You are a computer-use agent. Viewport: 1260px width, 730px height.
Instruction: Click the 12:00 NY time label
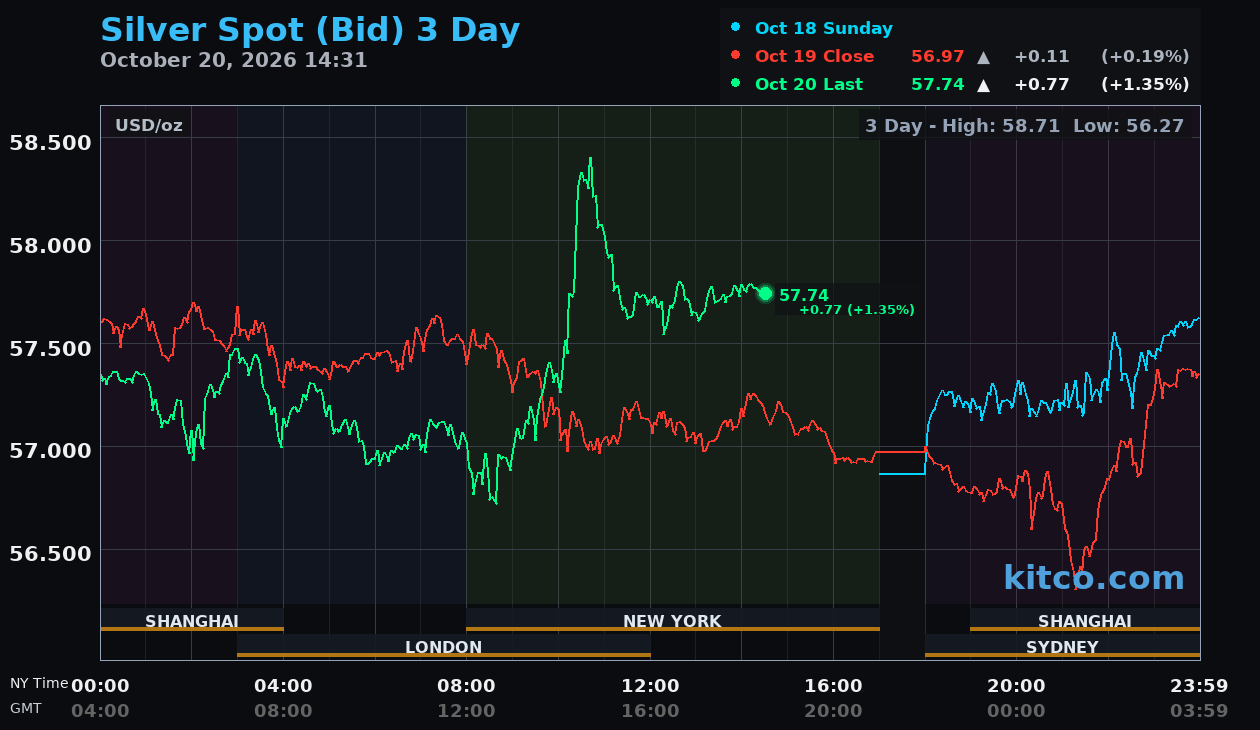tap(650, 686)
